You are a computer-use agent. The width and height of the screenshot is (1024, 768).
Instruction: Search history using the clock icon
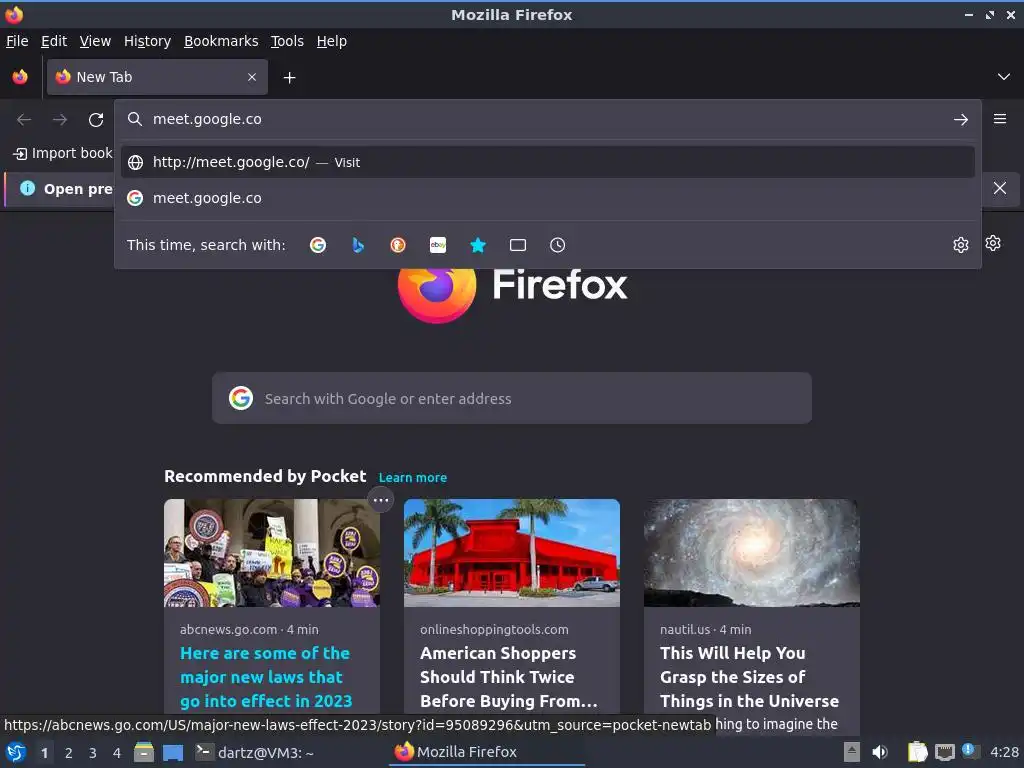[557, 245]
